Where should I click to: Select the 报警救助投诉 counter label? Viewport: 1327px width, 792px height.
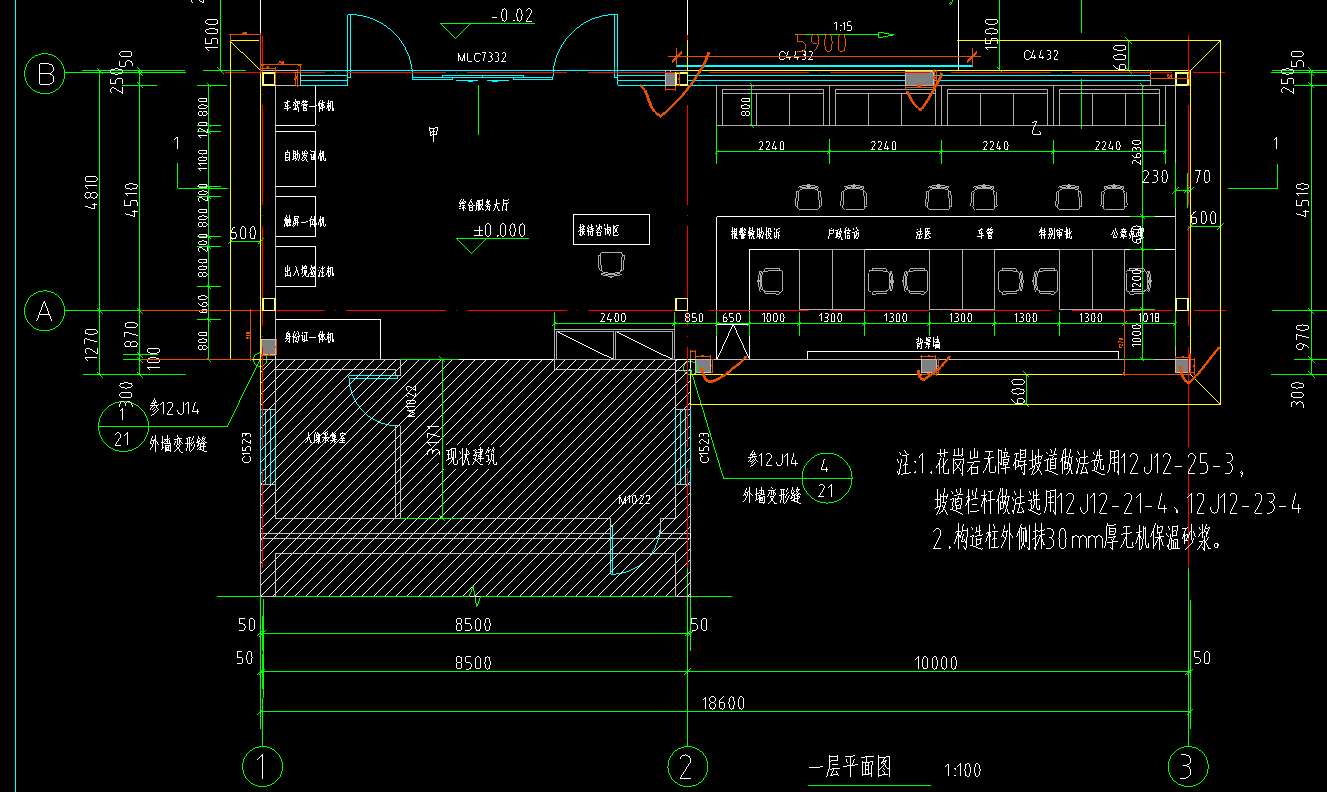click(x=755, y=233)
